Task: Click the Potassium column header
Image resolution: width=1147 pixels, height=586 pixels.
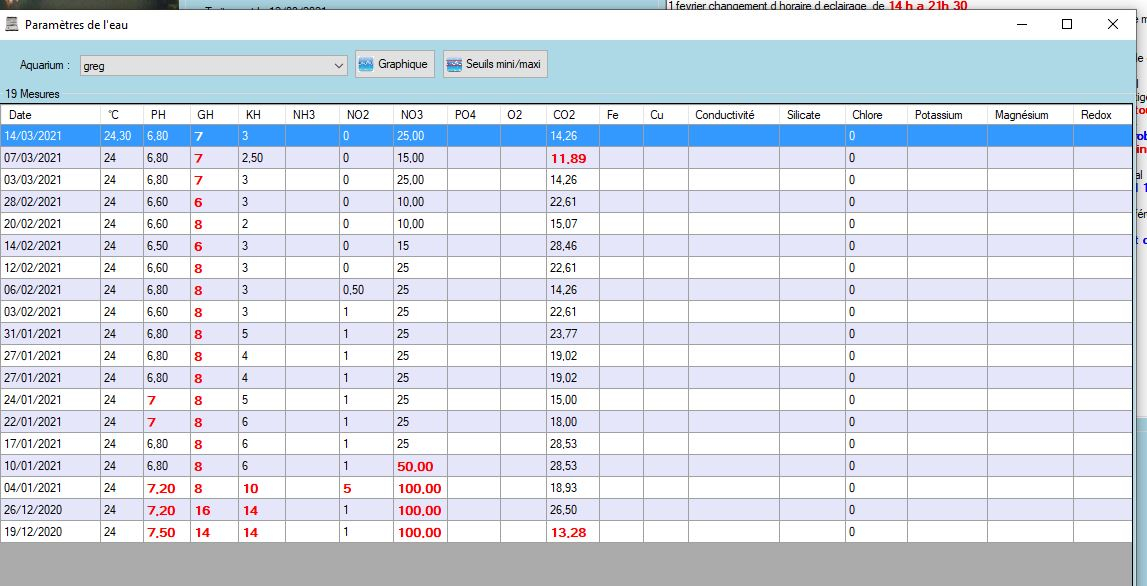Action: tap(947, 115)
